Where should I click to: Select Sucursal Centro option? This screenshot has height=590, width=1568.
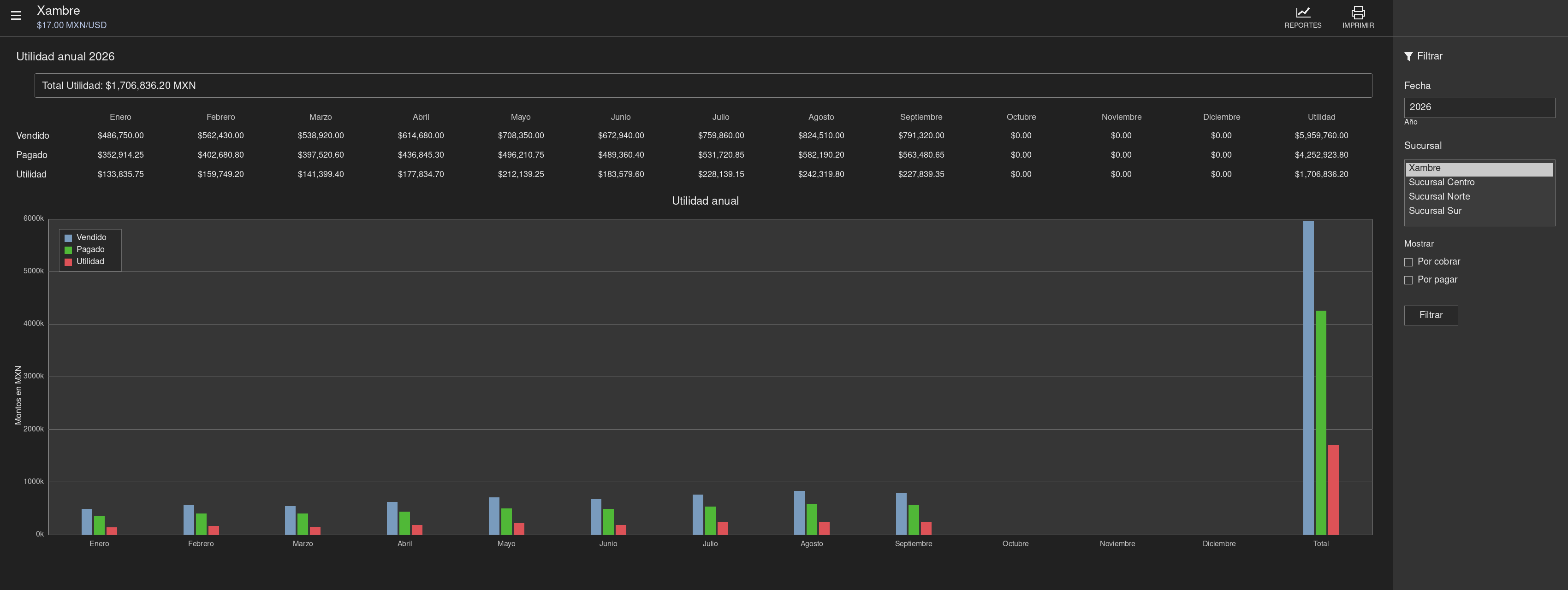1479,183
